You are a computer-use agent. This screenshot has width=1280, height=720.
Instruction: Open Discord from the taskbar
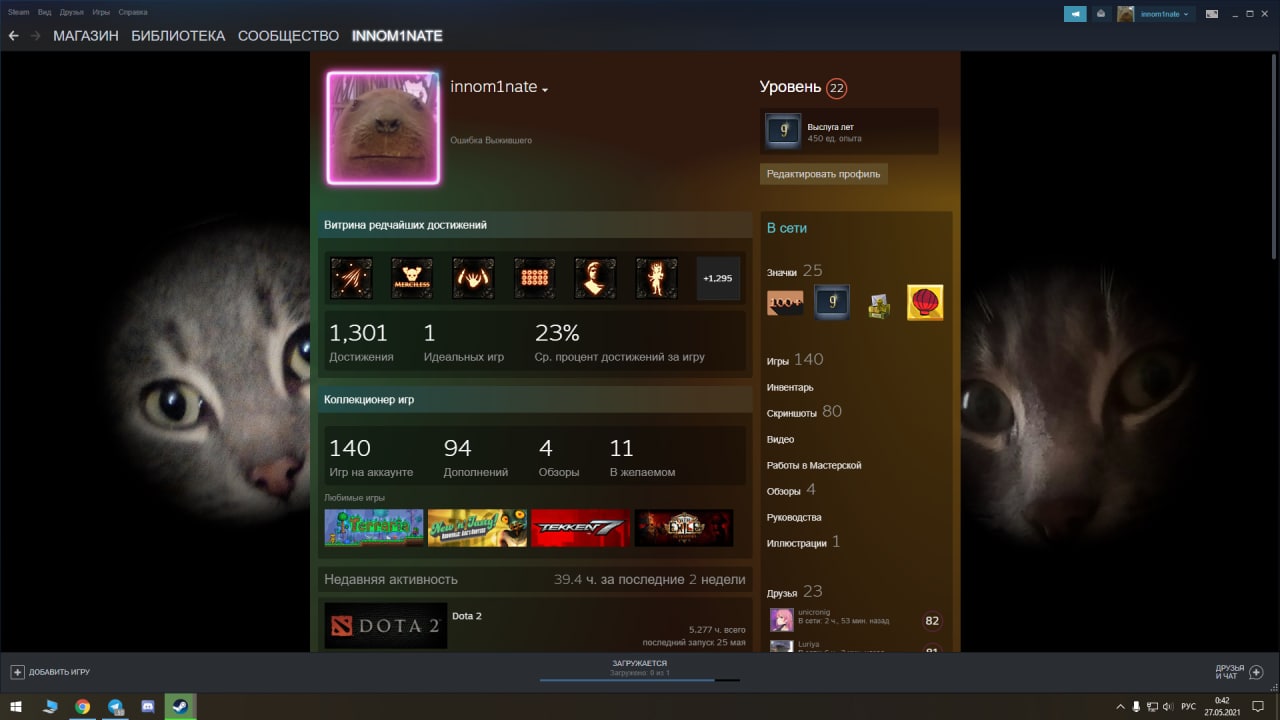pyautogui.click(x=148, y=707)
